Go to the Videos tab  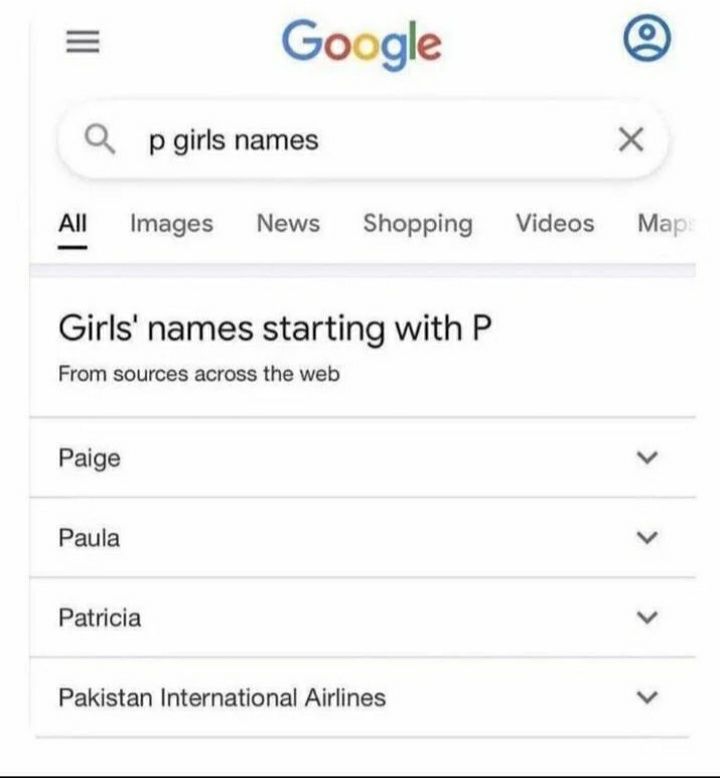pyautogui.click(x=554, y=224)
